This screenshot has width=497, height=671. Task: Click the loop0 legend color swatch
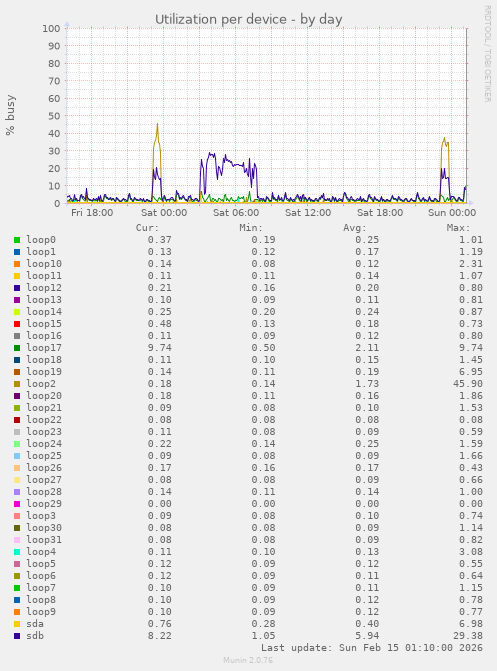[x=17, y=240]
